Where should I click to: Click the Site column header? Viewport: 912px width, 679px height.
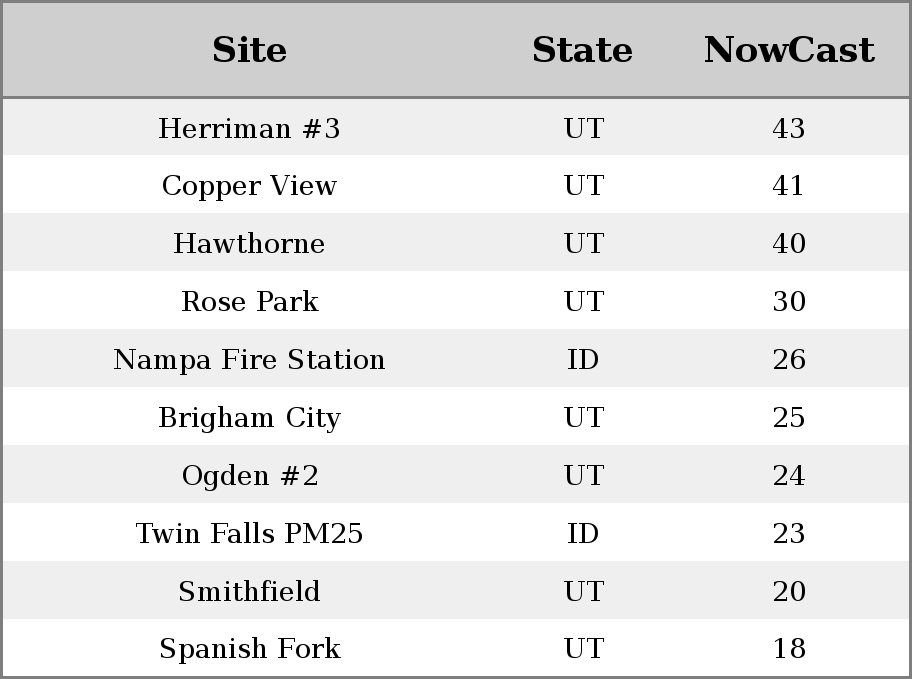click(x=249, y=50)
